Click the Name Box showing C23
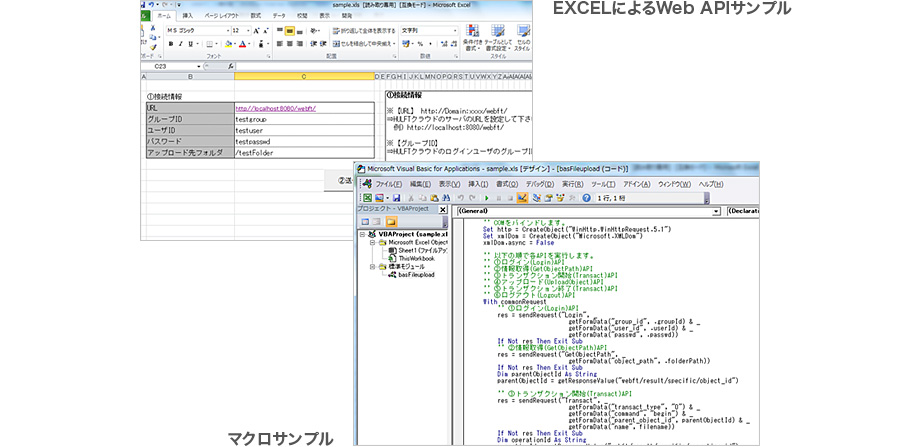Image resolution: width=900 pixels, height=447 pixels. (160, 67)
